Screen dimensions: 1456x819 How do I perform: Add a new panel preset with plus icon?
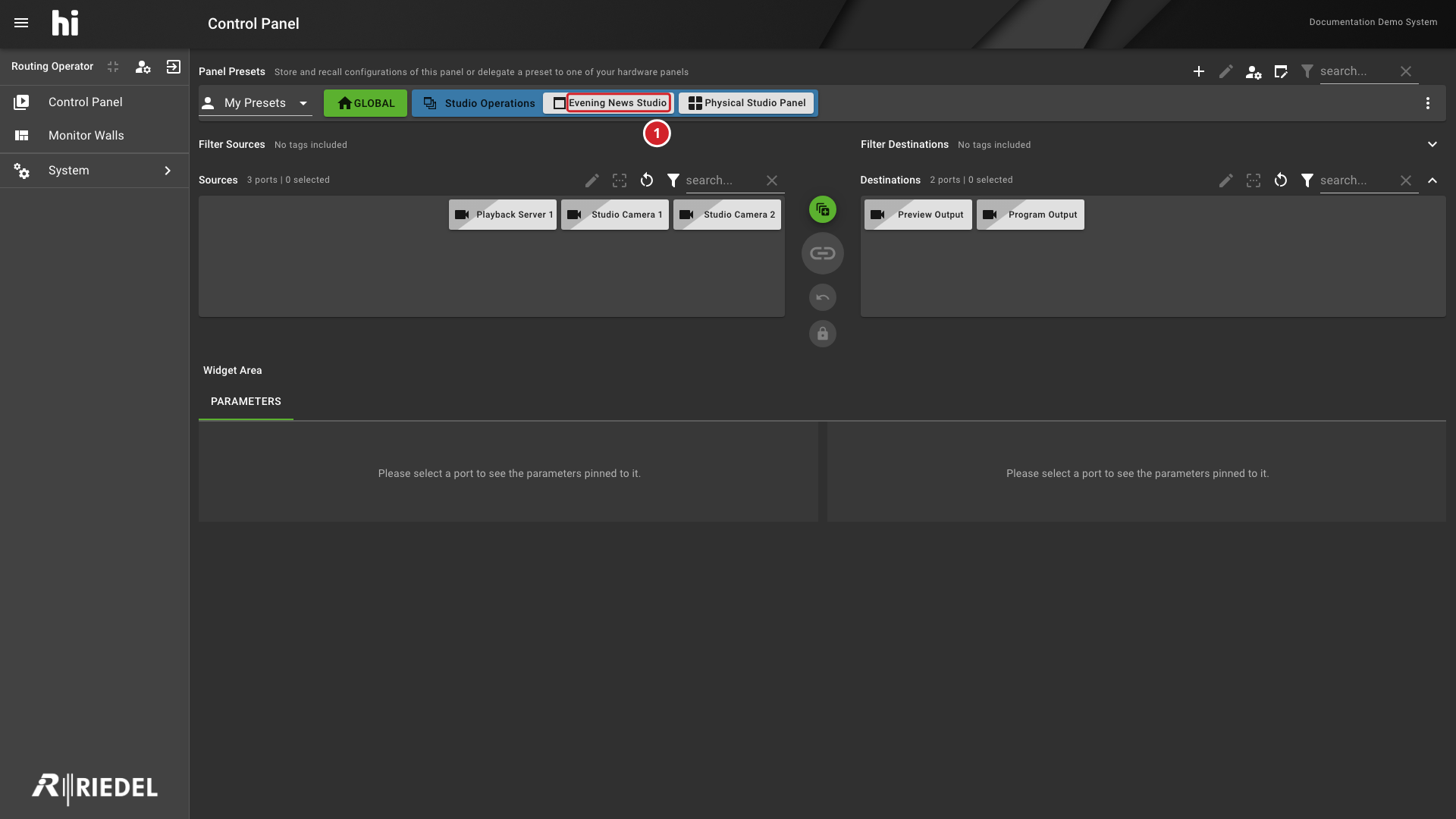point(1199,71)
